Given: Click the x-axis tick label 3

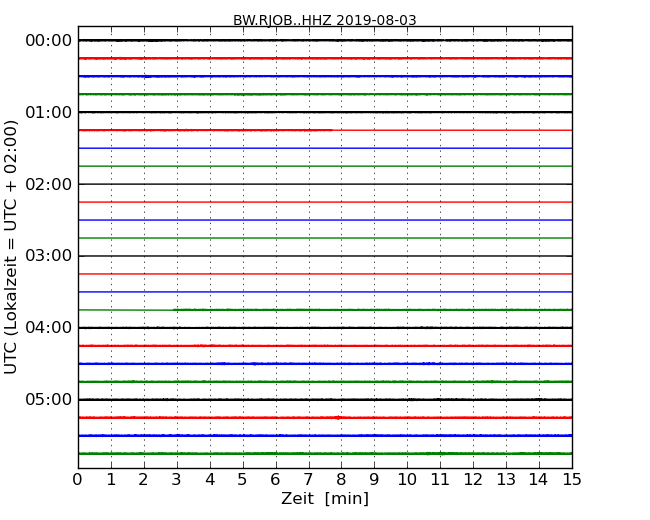Looking at the screenshot, I should coord(177,480).
